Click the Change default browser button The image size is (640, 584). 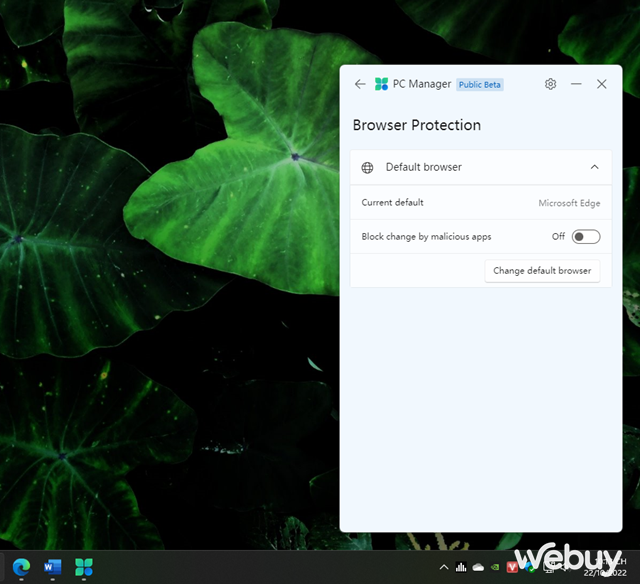pyautogui.click(x=542, y=271)
